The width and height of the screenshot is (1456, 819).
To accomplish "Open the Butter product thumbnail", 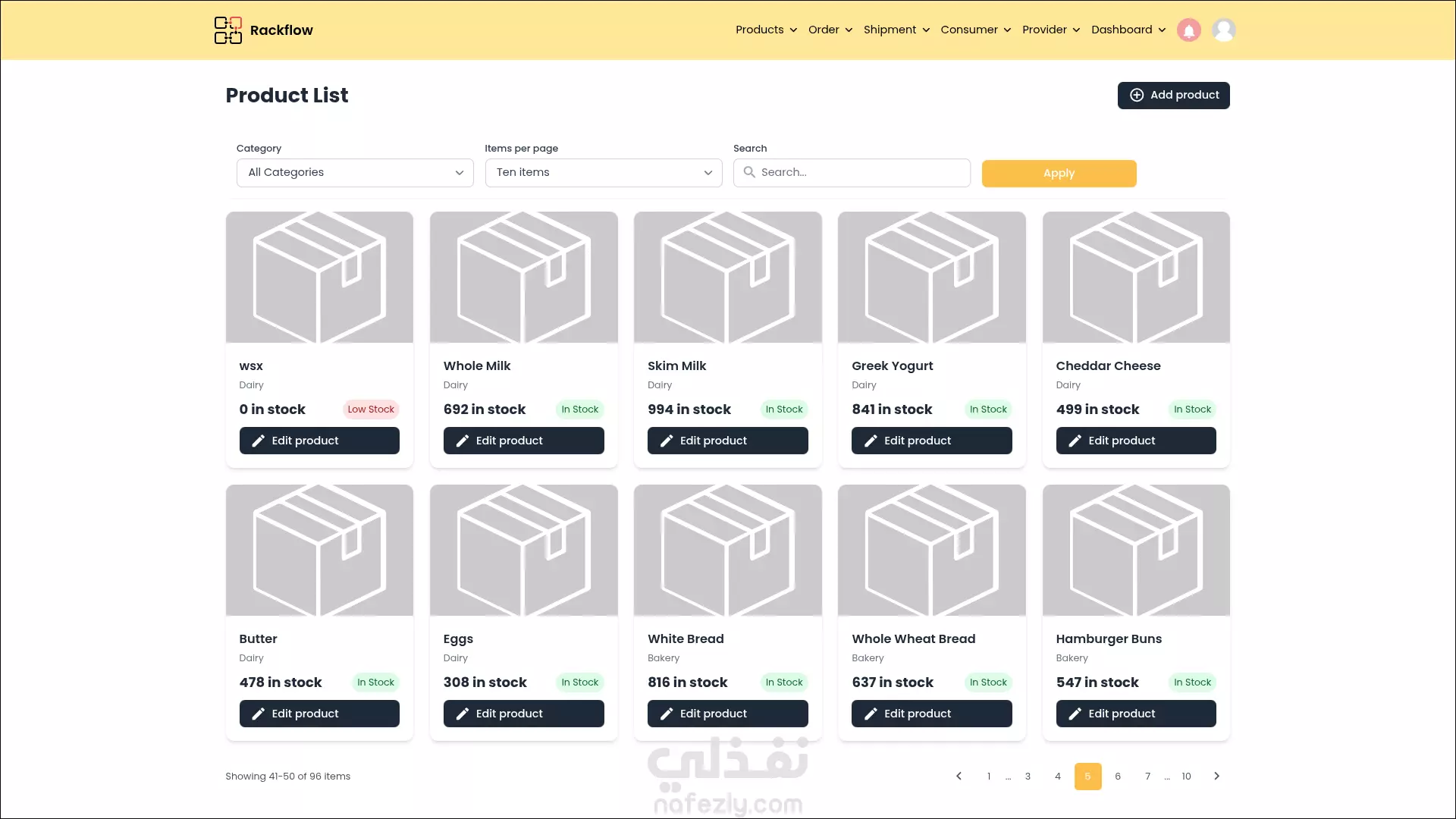I will pos(319,551).
